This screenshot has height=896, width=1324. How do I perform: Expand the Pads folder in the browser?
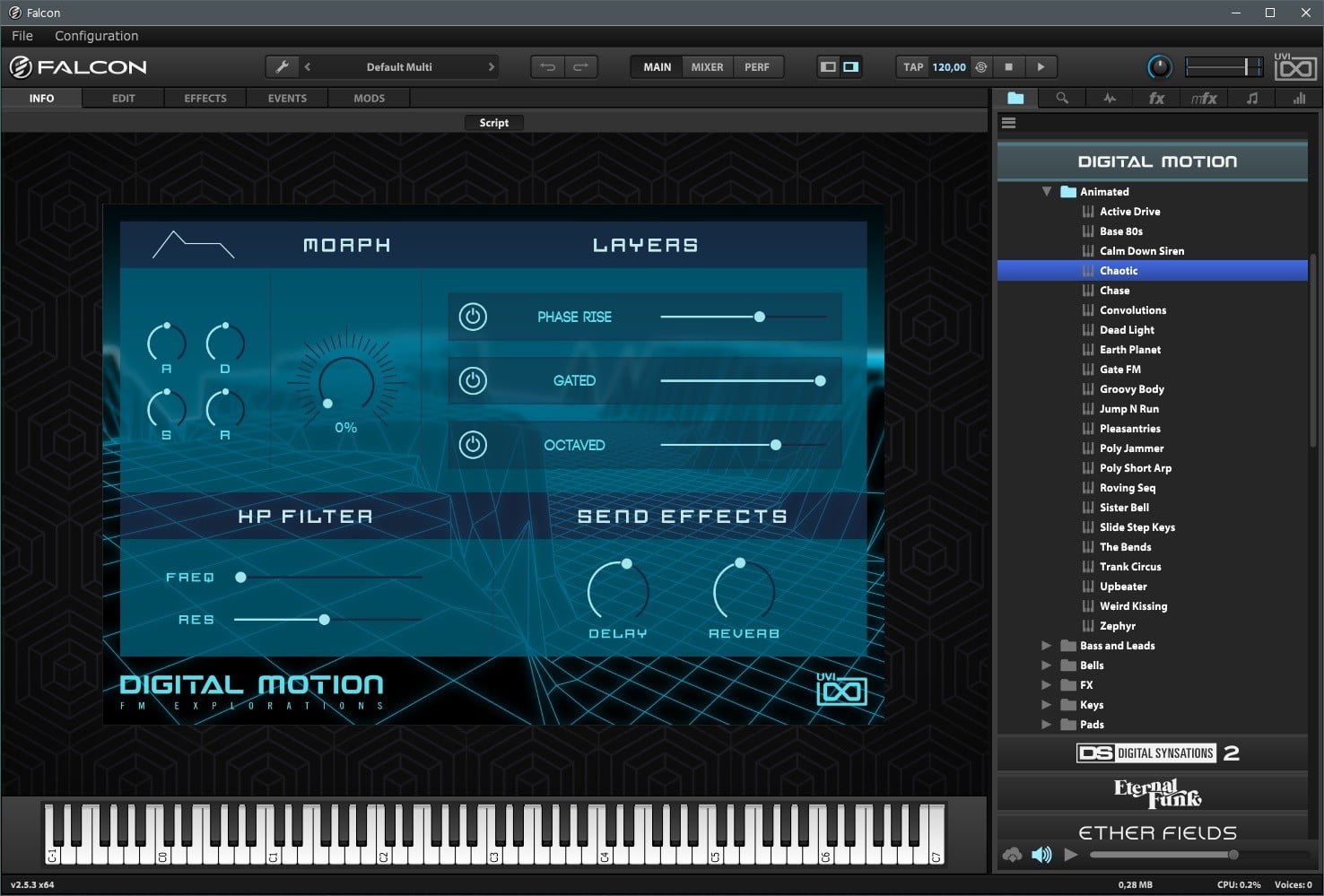(x=1046, y=724)
